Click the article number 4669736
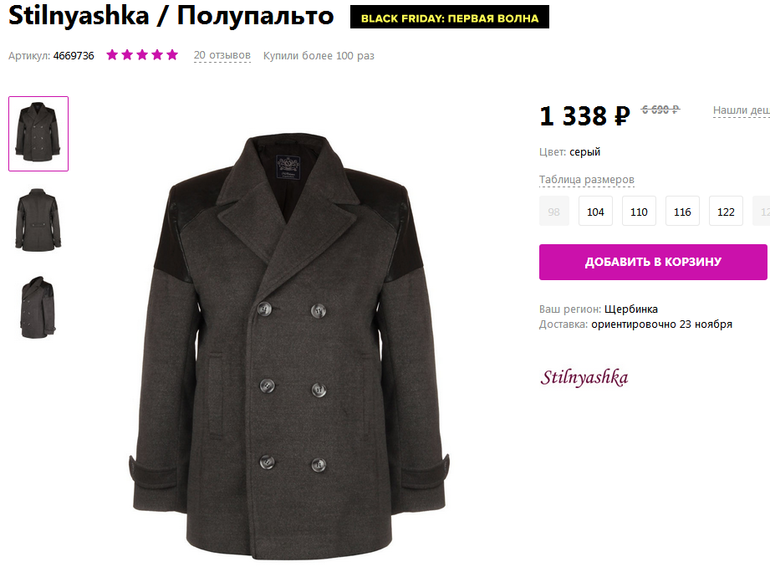The height and width of the screenshot is (567, 770). click(74, 55)
